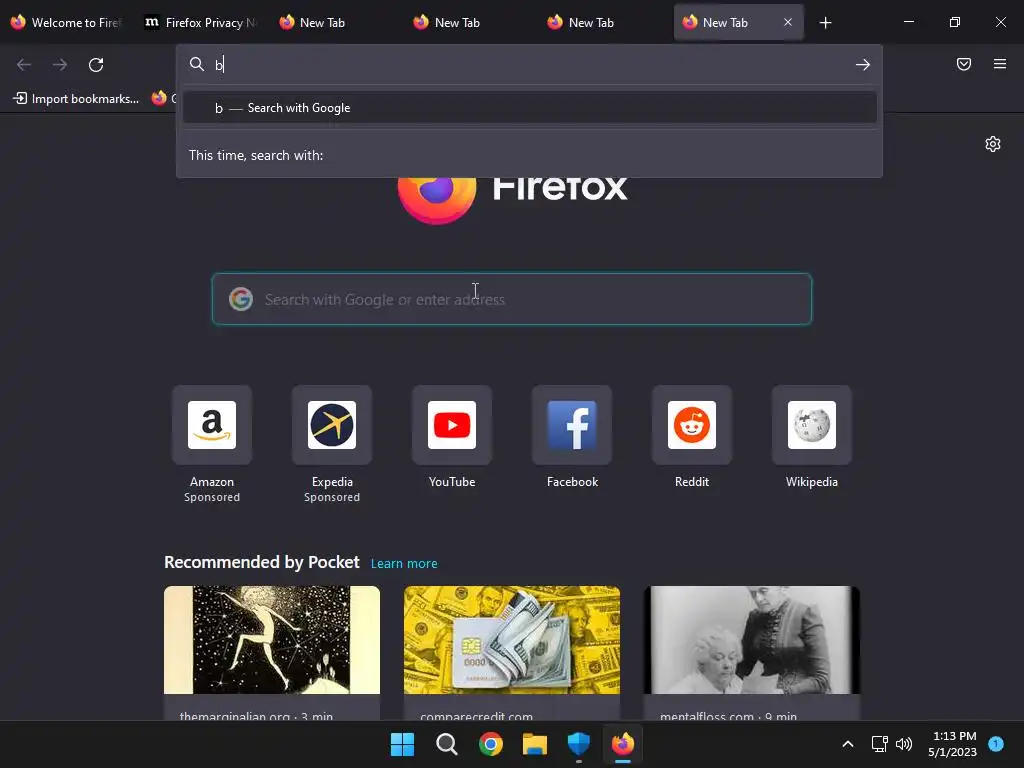Open new tab page settings gear
This screenshot has width=1024, height=768.
point(993,144)
